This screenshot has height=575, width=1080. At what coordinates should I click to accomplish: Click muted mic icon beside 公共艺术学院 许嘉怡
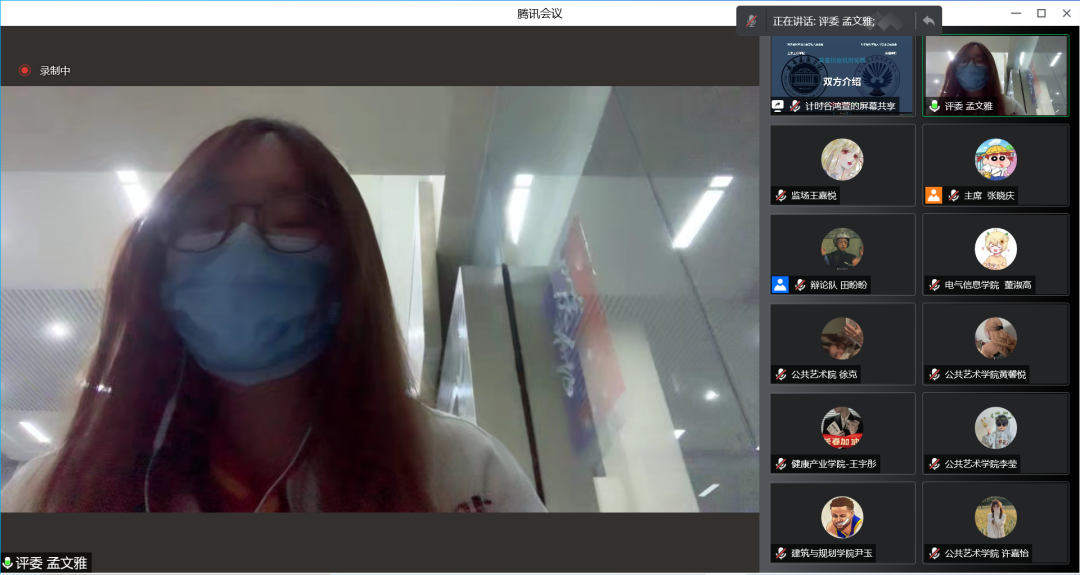coord(934,553)
